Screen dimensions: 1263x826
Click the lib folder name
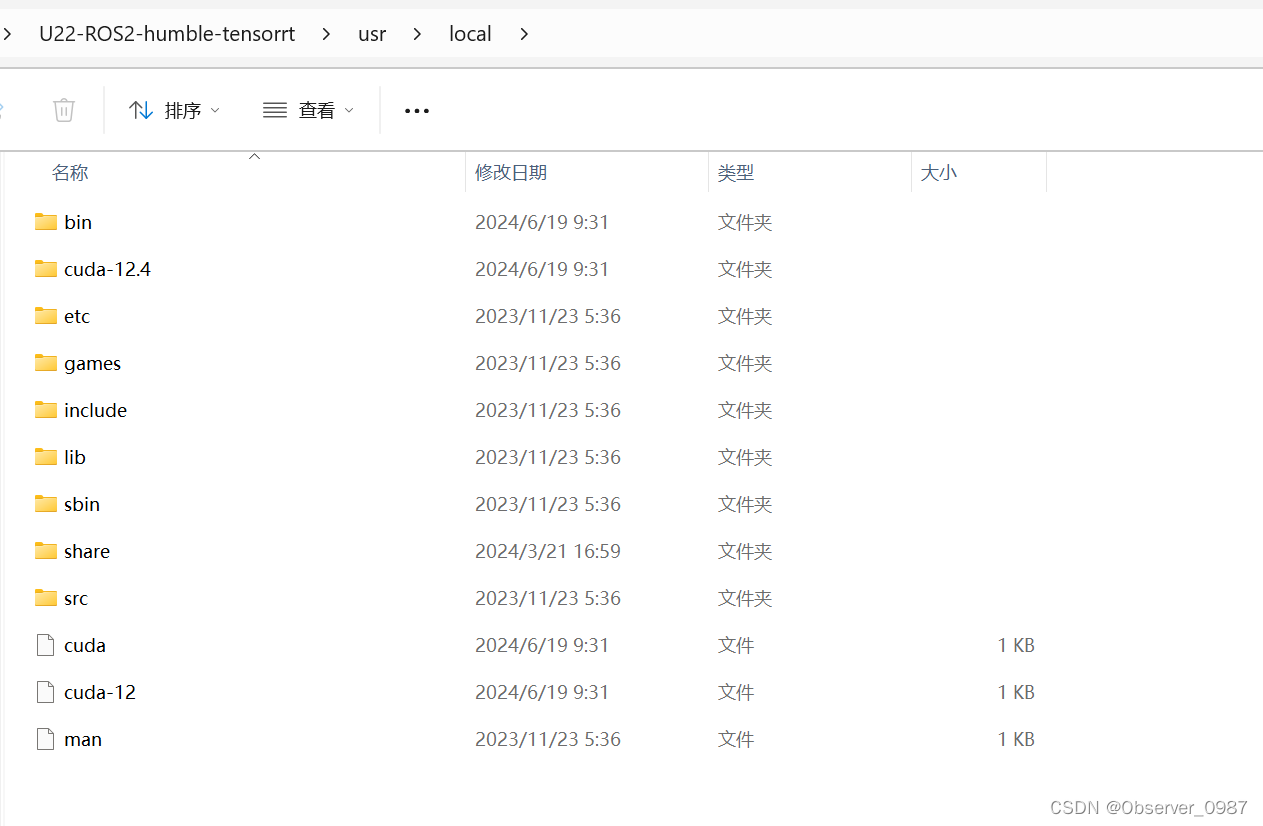click(75, 457)
